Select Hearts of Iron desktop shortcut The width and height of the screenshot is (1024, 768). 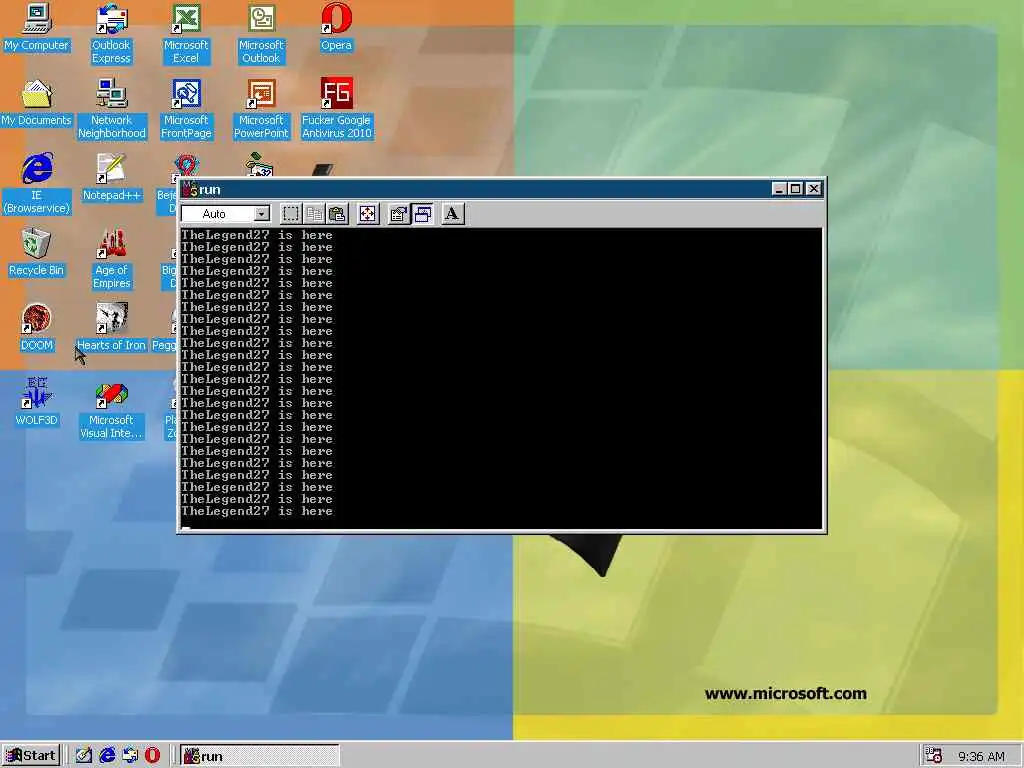pos(112,328)
